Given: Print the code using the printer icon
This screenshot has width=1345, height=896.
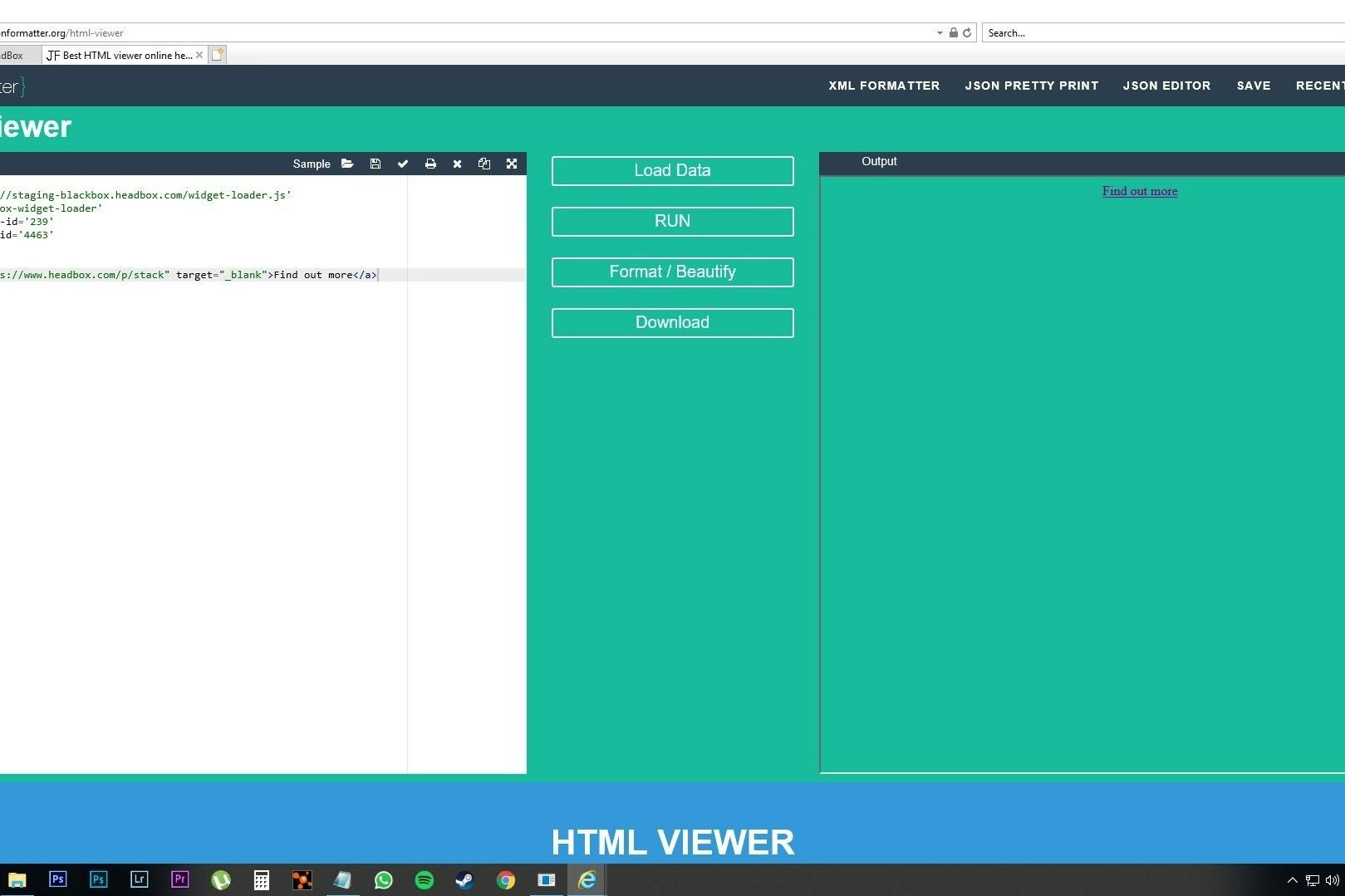Looking at the screenshot, I should pyautogui.click(x=430, y=164).
